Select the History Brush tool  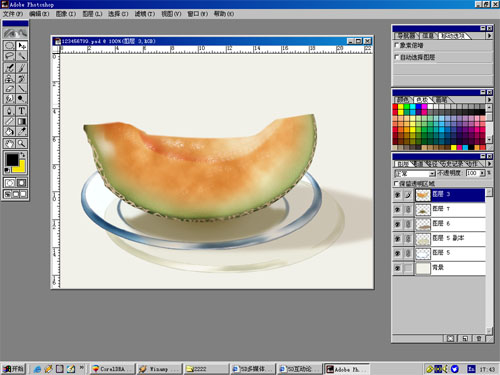pyautogui.click(x=22, y=79)
